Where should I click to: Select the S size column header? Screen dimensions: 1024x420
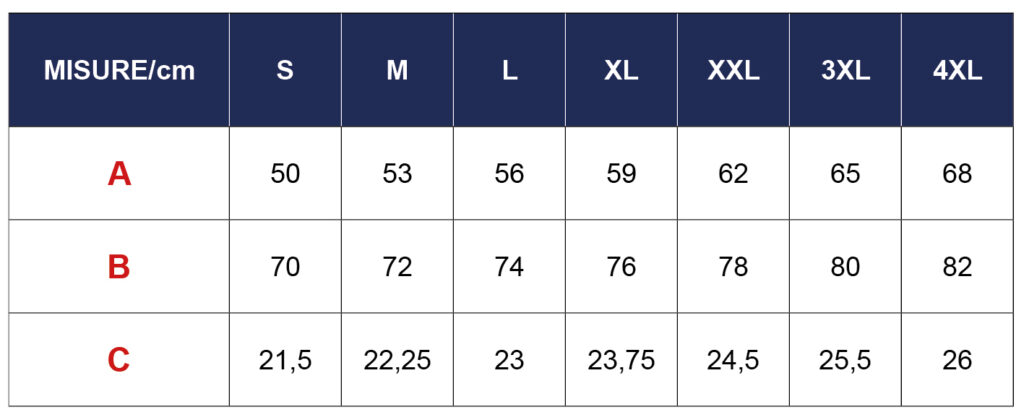285,71
